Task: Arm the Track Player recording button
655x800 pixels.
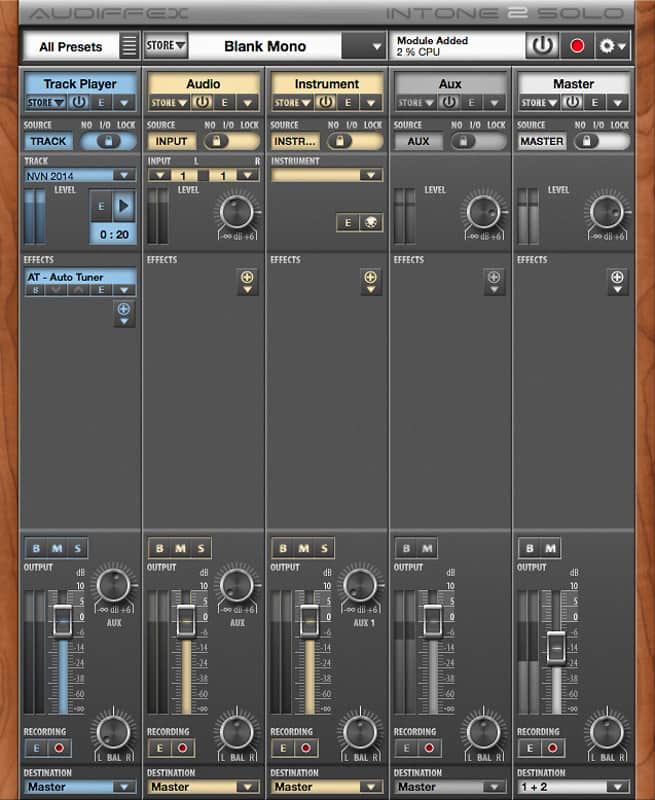Action: pyautogui.click(x=60, y=748)
